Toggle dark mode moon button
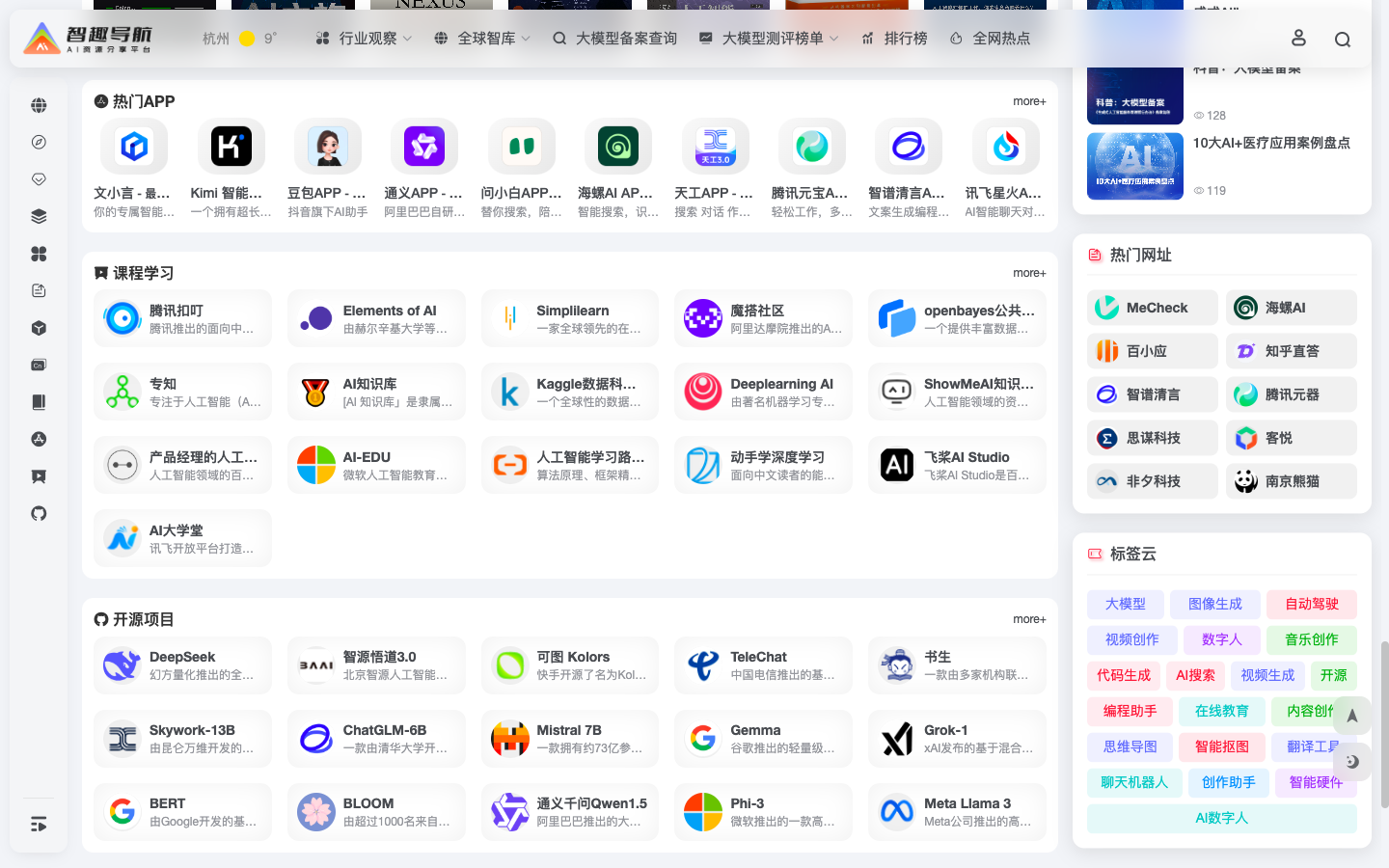1389x868 pixels. point(1352,761)
